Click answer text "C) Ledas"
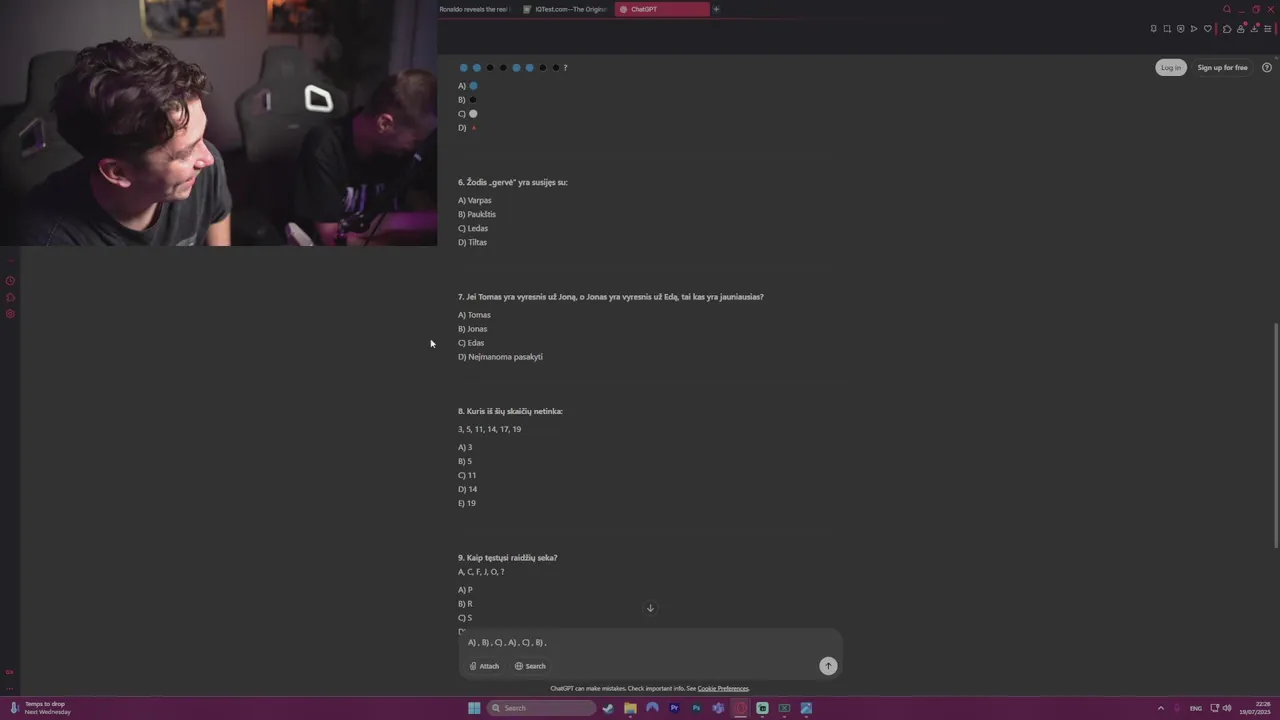 [473, 228]
